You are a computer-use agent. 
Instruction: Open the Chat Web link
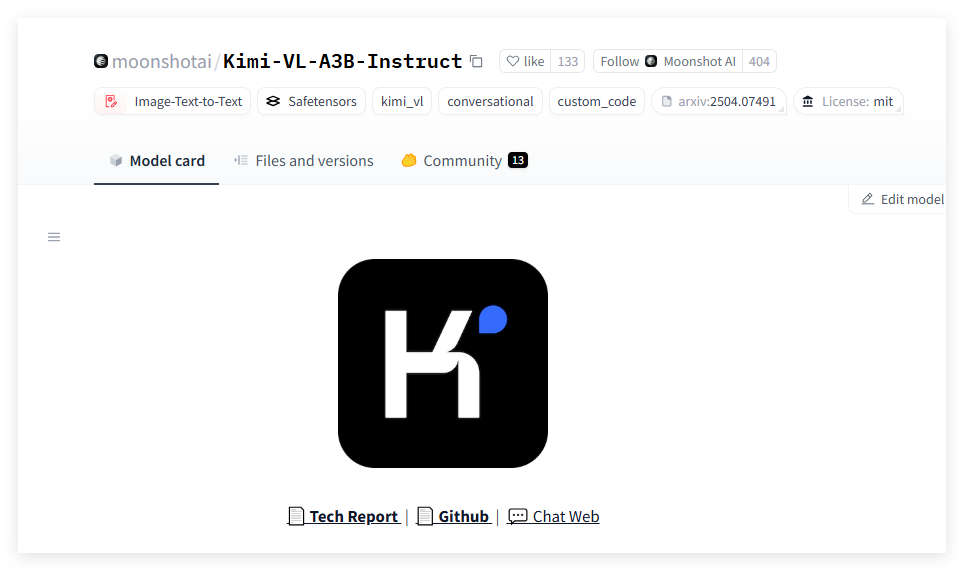[554, 516]
